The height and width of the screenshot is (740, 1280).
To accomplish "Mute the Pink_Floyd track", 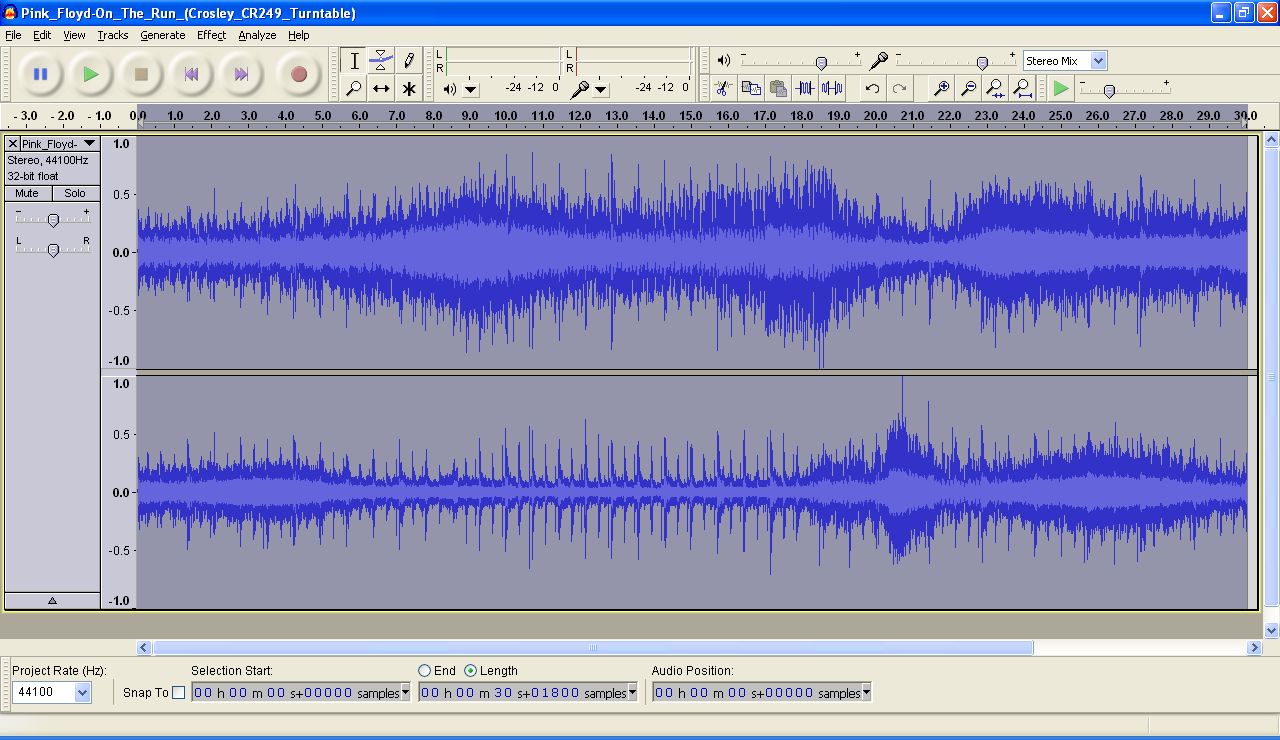I will tap(28, 193).
